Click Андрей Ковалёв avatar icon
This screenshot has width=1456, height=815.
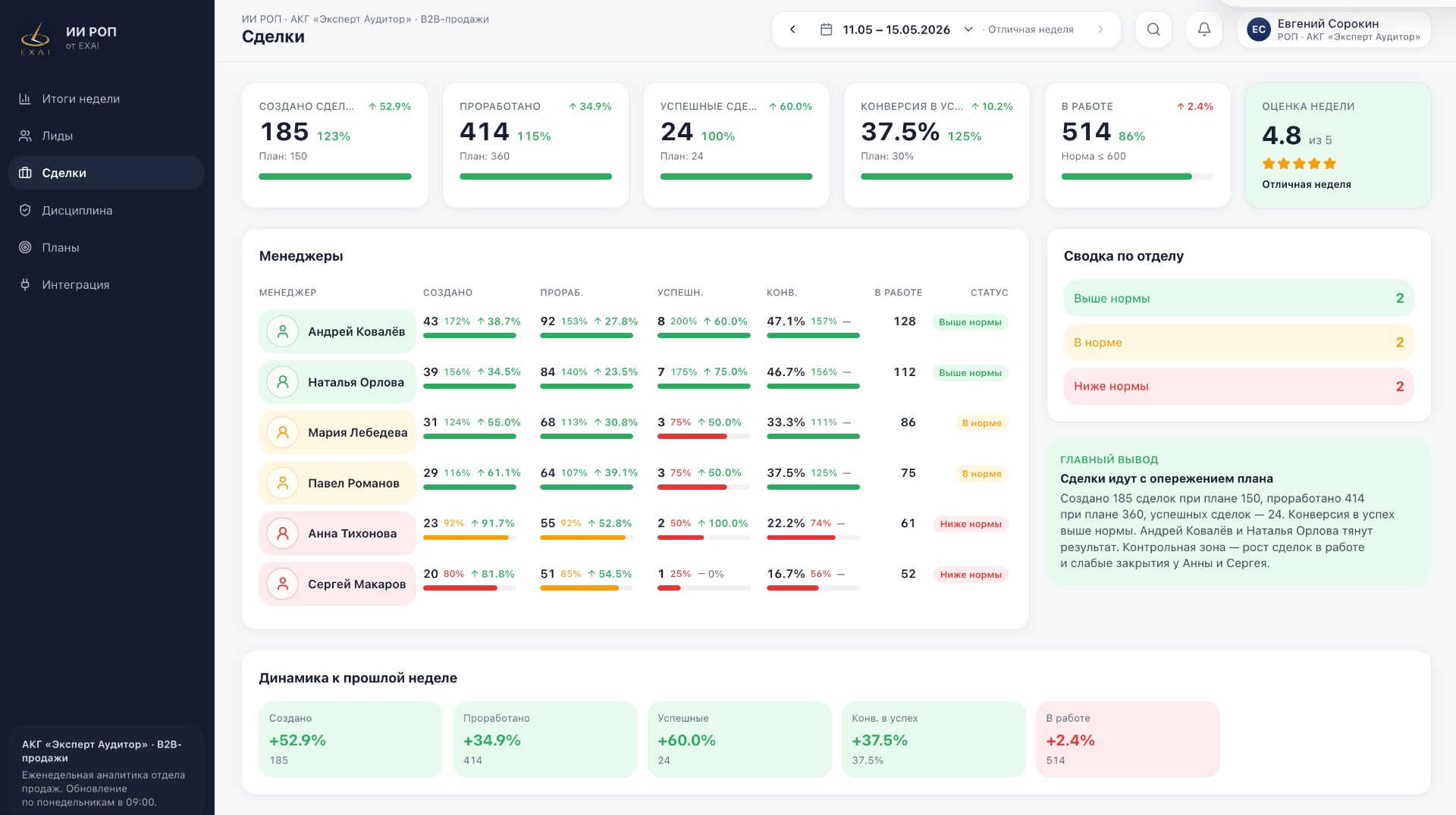click(283, 331)
